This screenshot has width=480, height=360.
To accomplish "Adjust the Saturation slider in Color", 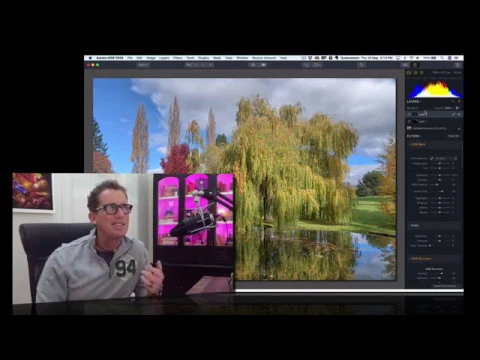I will click(x=439, y=236).
